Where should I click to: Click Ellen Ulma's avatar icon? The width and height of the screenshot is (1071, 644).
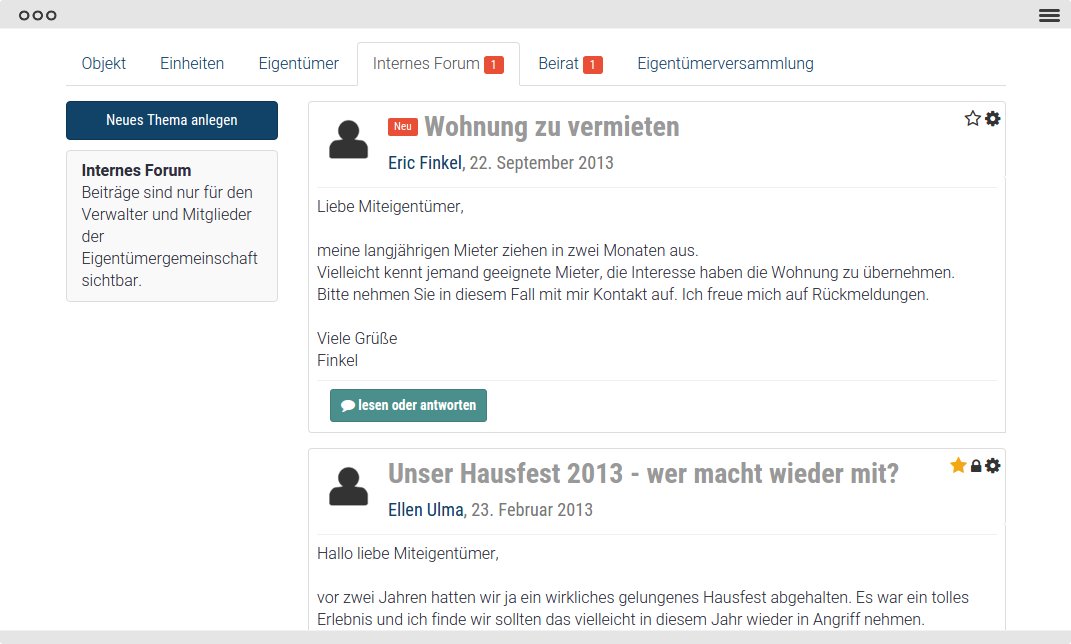tap(348, 487)
